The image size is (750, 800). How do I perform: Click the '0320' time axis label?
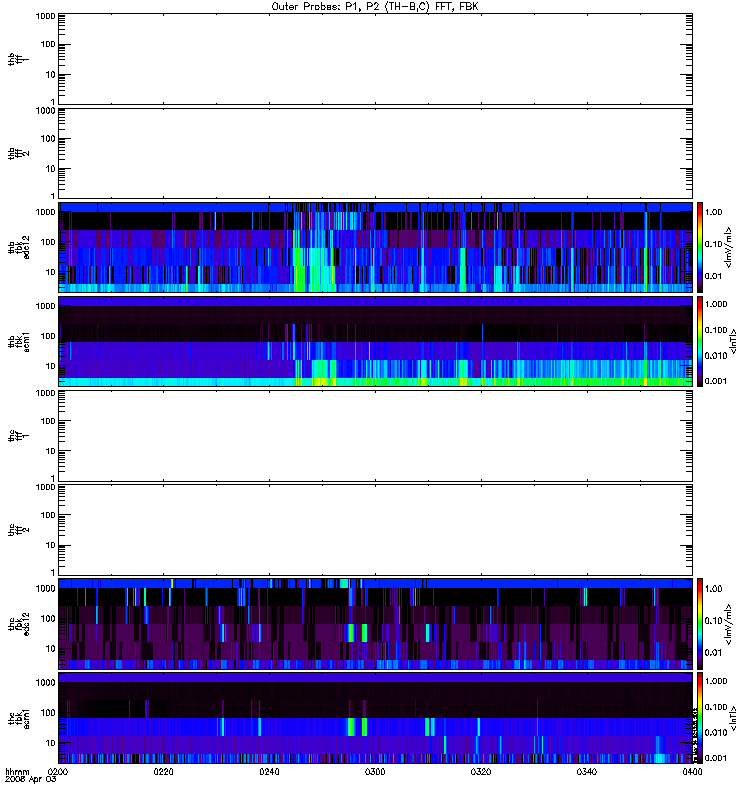coord(481,771)
